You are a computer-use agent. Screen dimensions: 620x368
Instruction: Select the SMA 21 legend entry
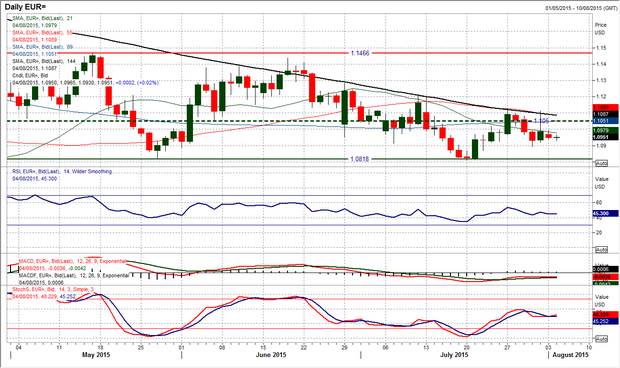click(x=42, y=18)
